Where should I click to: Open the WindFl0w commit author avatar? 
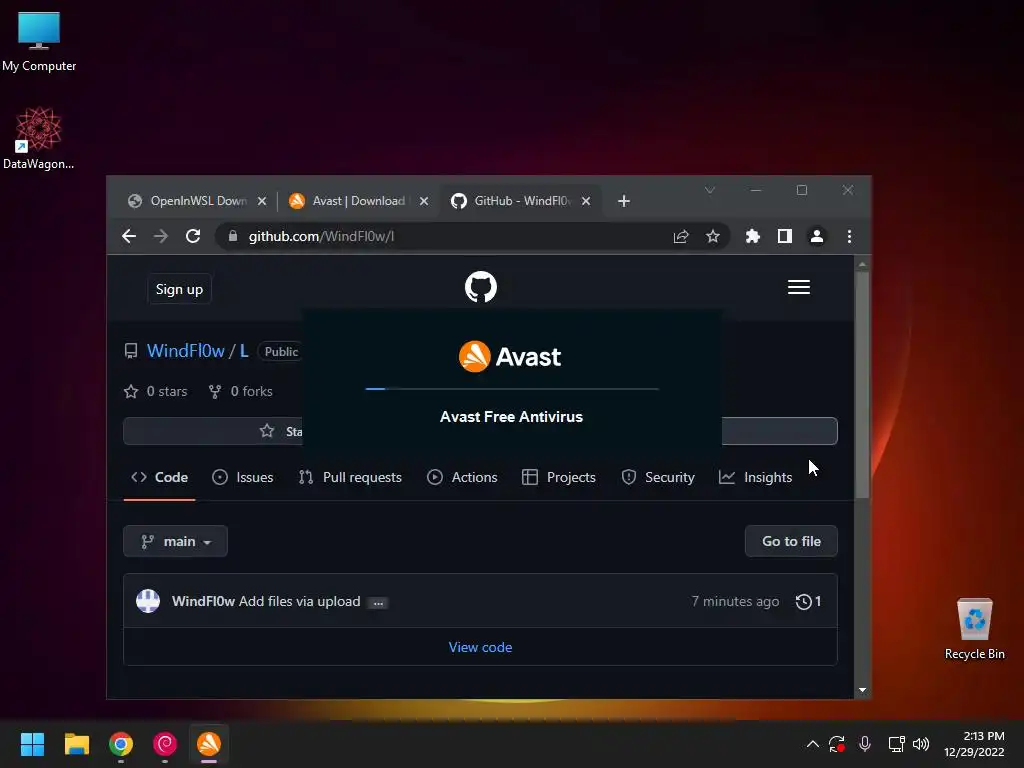pos(148,601)
